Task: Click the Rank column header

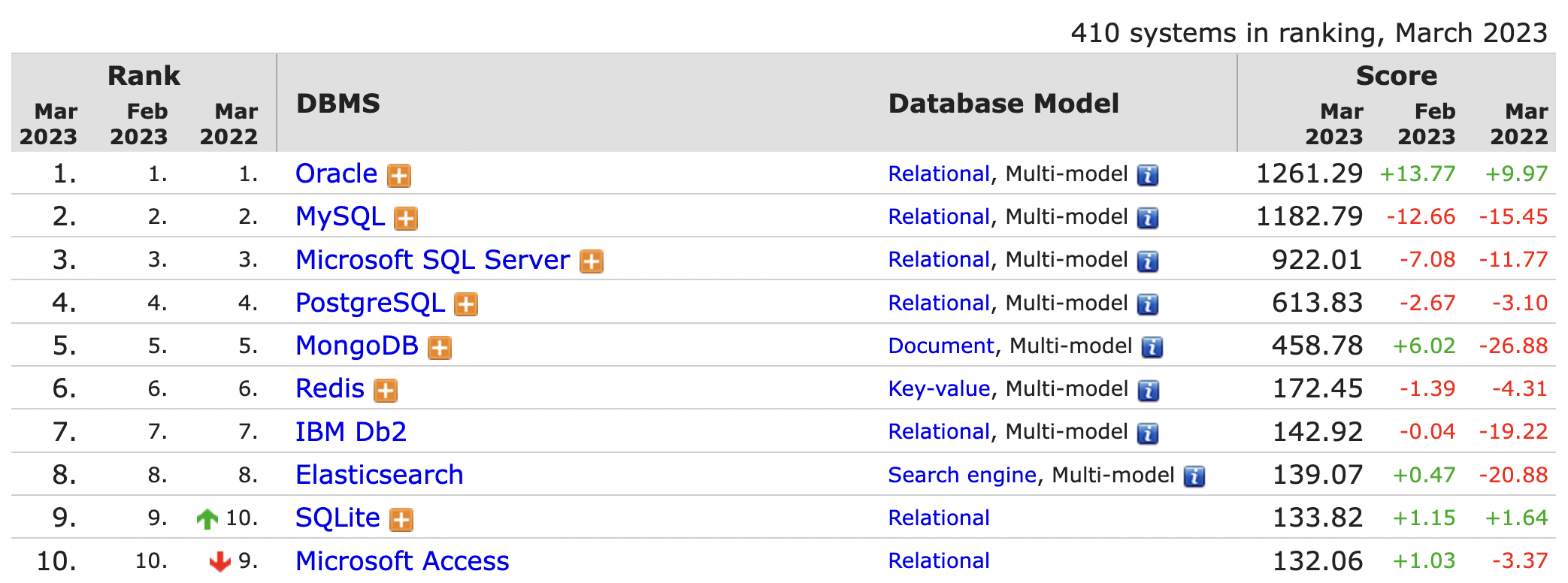Action: [x=144, y=76]
